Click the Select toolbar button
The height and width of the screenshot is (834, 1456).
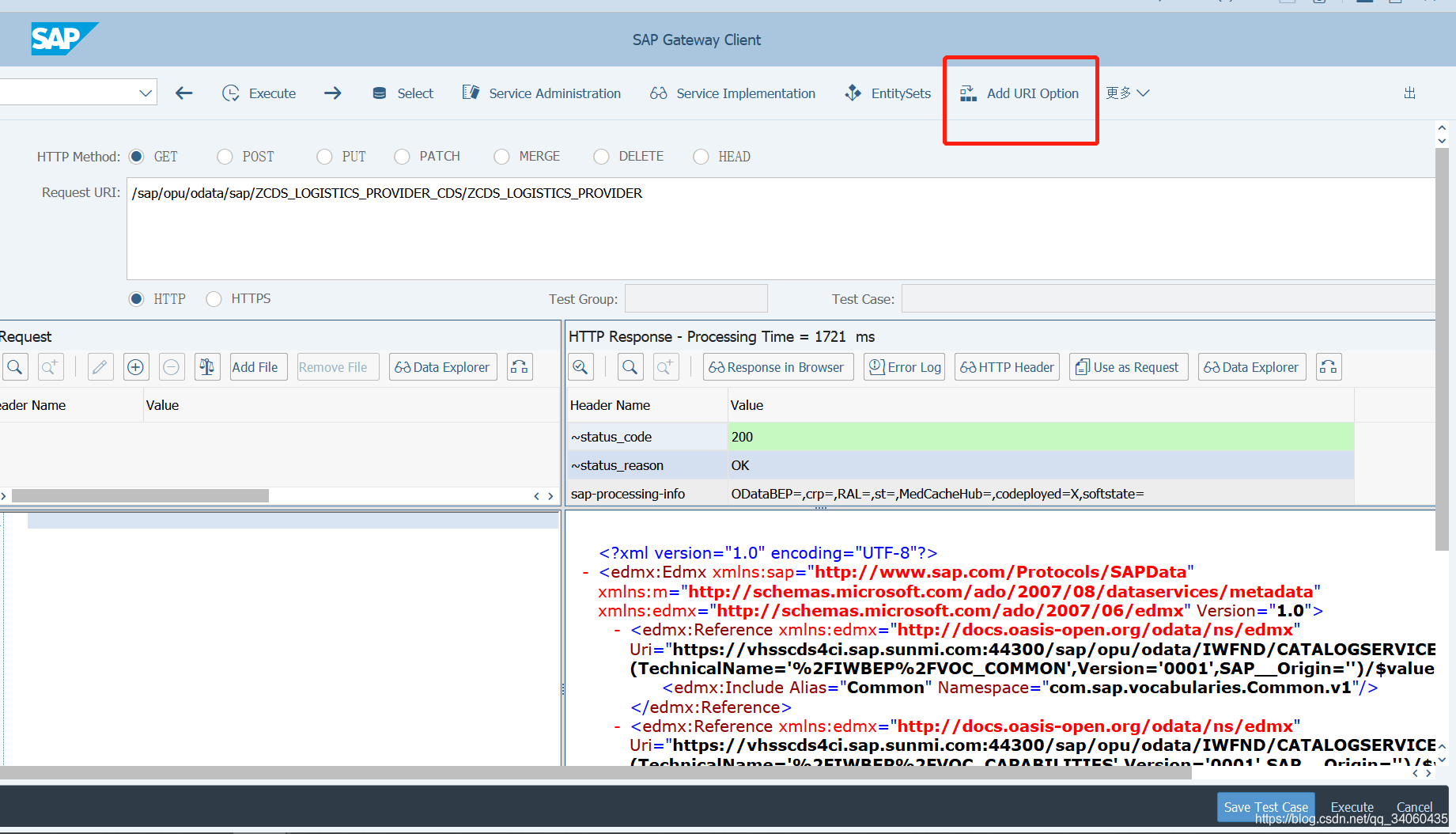tap(403, 93)
